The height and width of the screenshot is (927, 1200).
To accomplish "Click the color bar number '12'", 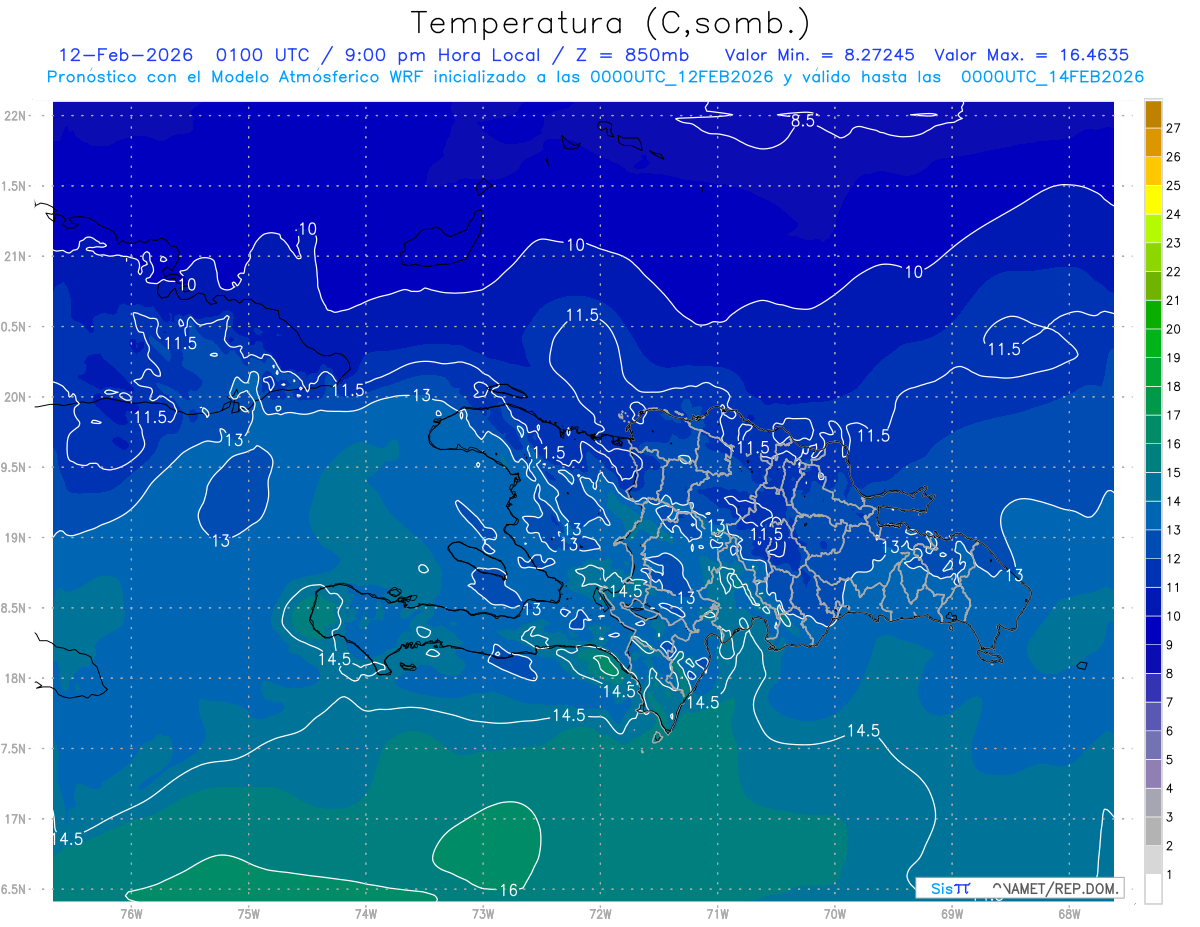I will coord(1173,559).
